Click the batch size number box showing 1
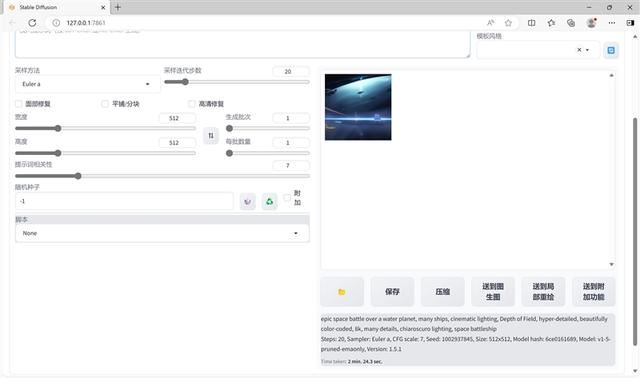Image resolution: width=640 pixels, height=378 pixels. [291, 142]
